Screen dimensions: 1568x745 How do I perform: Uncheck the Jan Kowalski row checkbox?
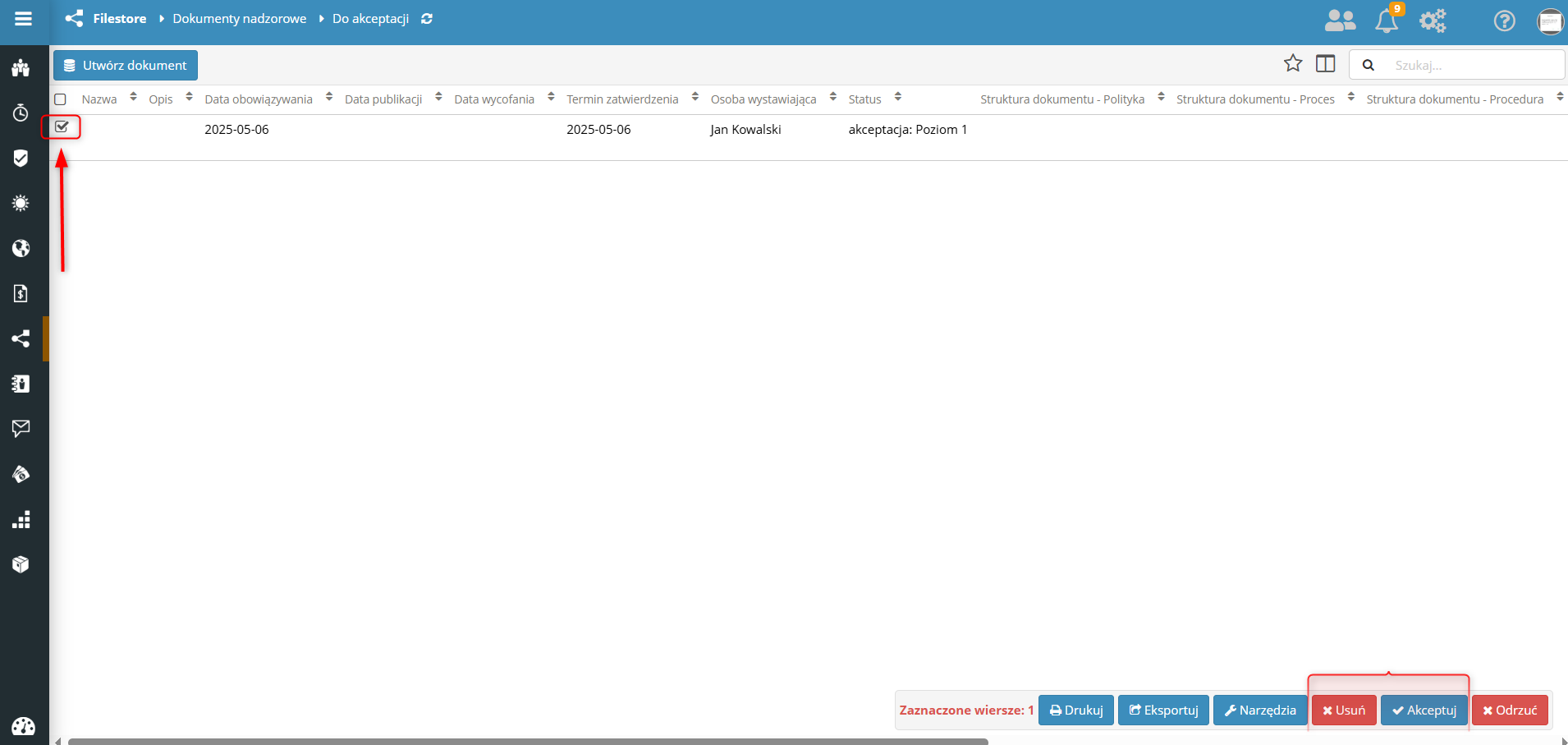(62, 126)
